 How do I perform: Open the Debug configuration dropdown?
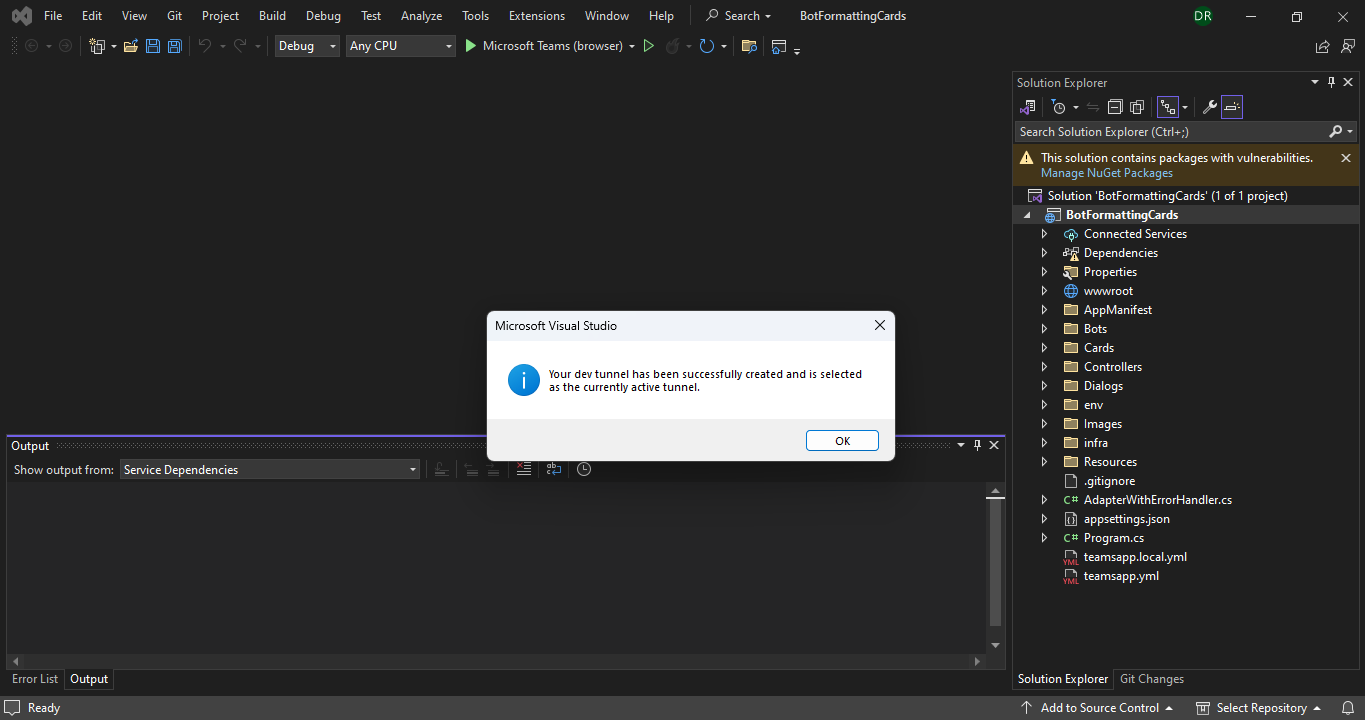coord(307,46)
